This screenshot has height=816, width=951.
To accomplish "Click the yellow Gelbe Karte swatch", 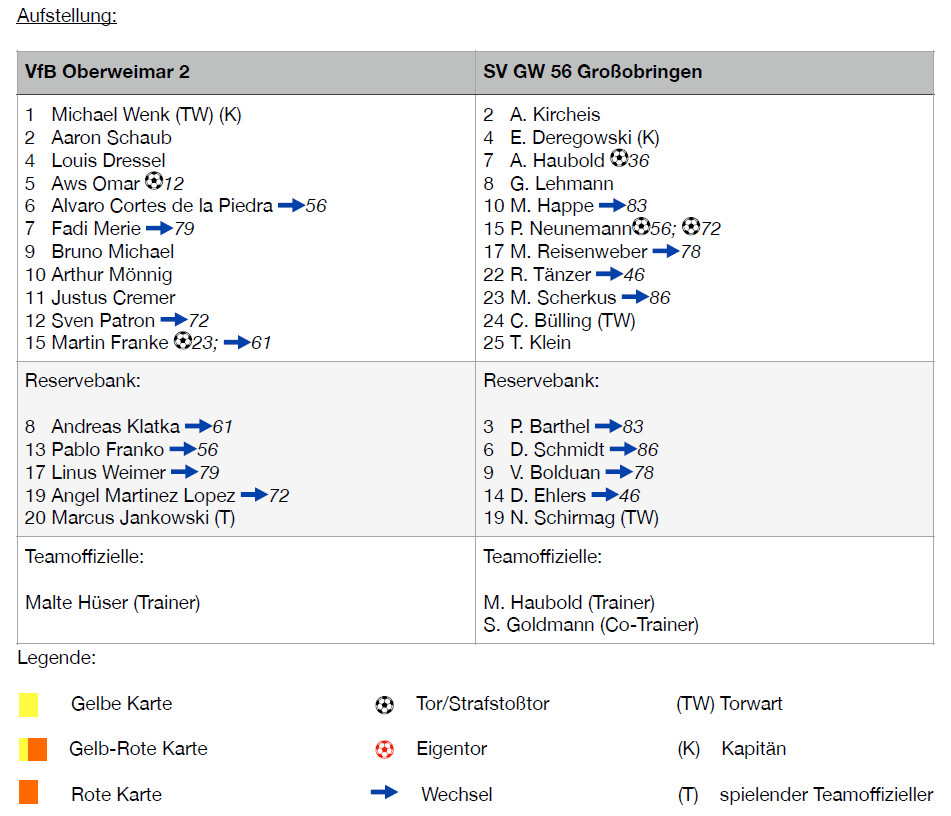I will pyautogui.click(x=28, y=704).
